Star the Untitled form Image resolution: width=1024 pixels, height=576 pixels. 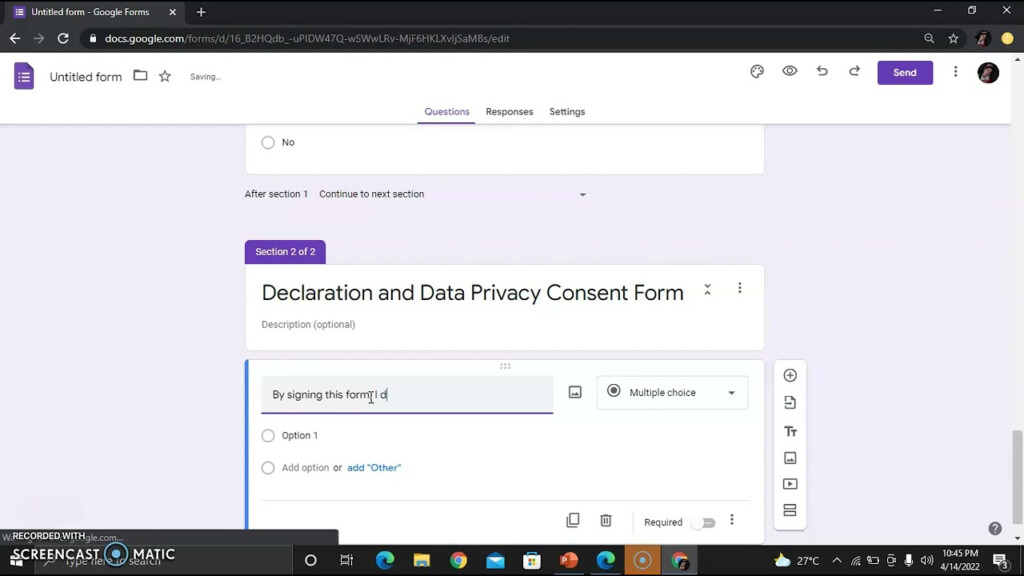click(x=165, y=76)
